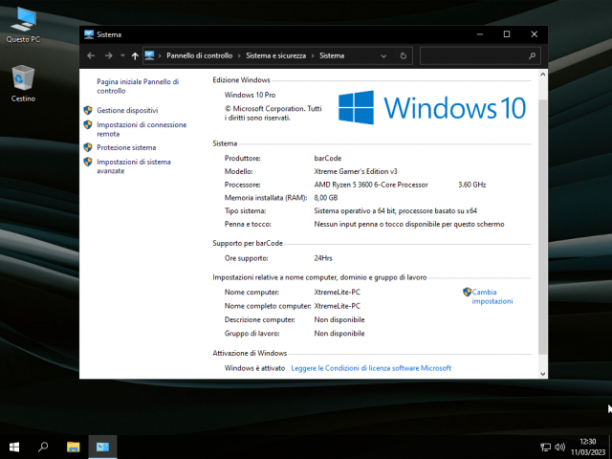Open the Windows Start menu
The height and width of the screenshot is (459, 612).
pyautogui.click(x=14, y=447)
